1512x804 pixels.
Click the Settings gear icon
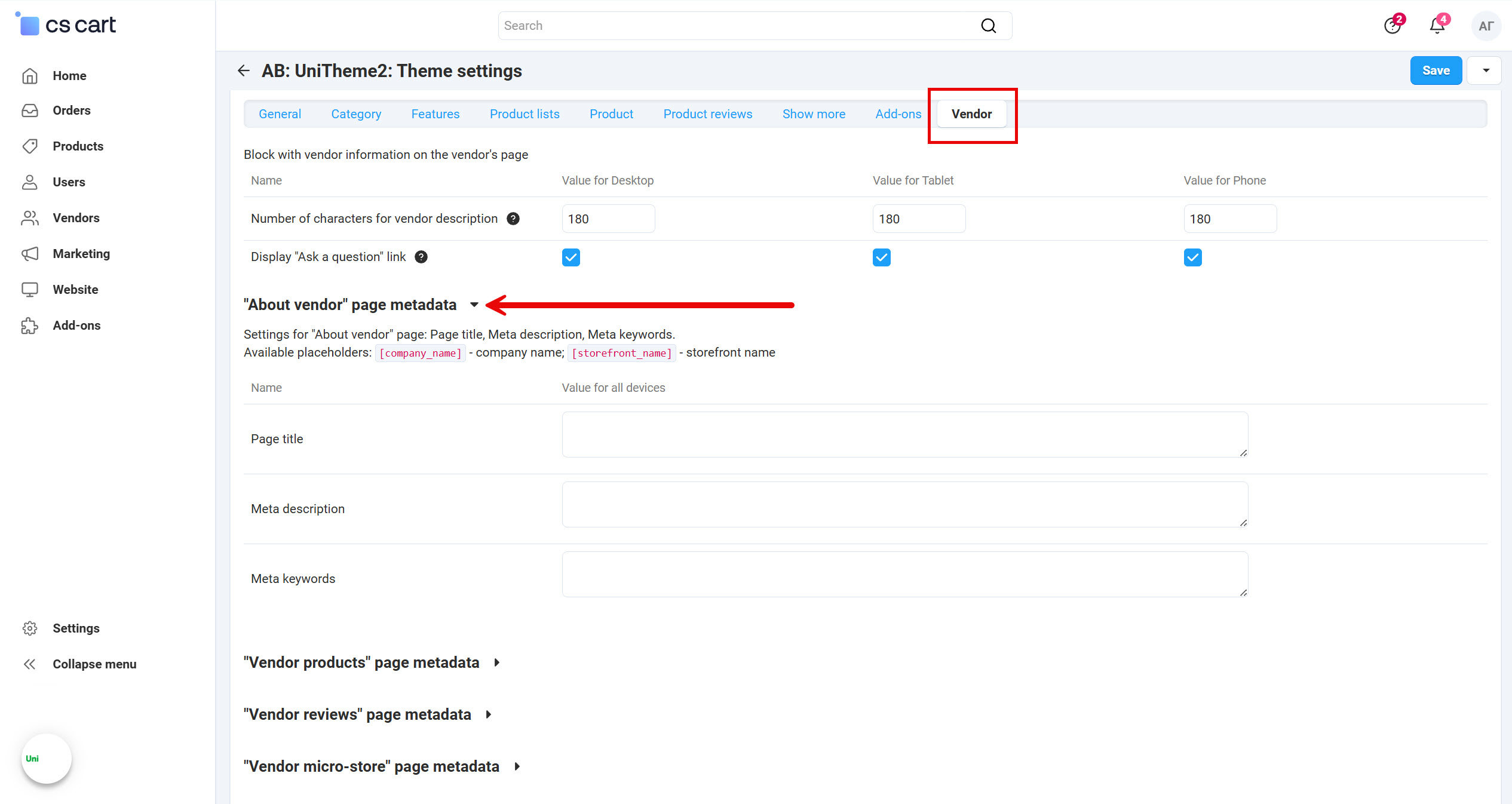pos(30,628)
